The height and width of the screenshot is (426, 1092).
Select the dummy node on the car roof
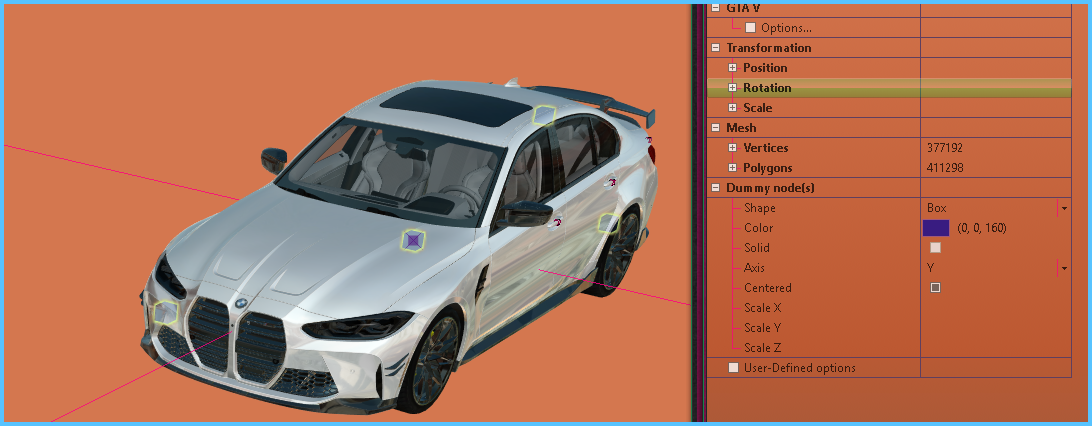click(x=544, y=115)
